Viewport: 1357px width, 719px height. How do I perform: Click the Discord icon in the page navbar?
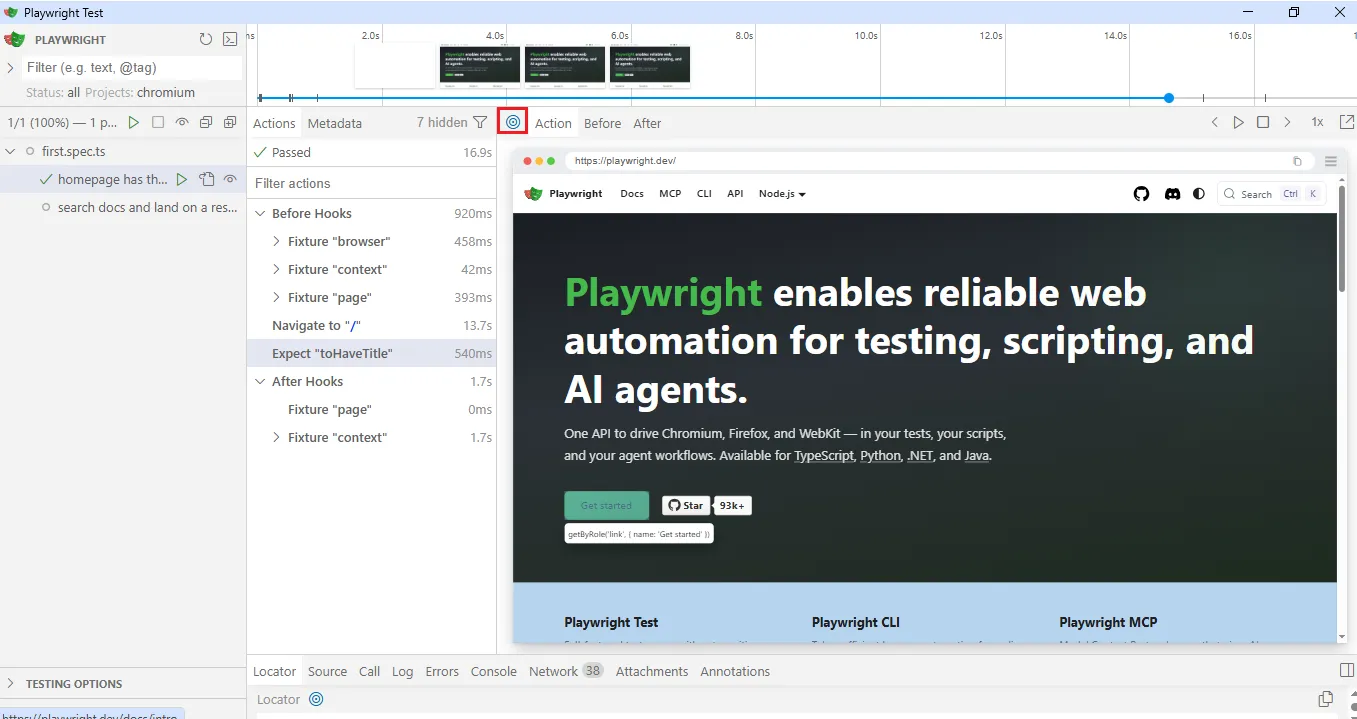point(1172,194)
